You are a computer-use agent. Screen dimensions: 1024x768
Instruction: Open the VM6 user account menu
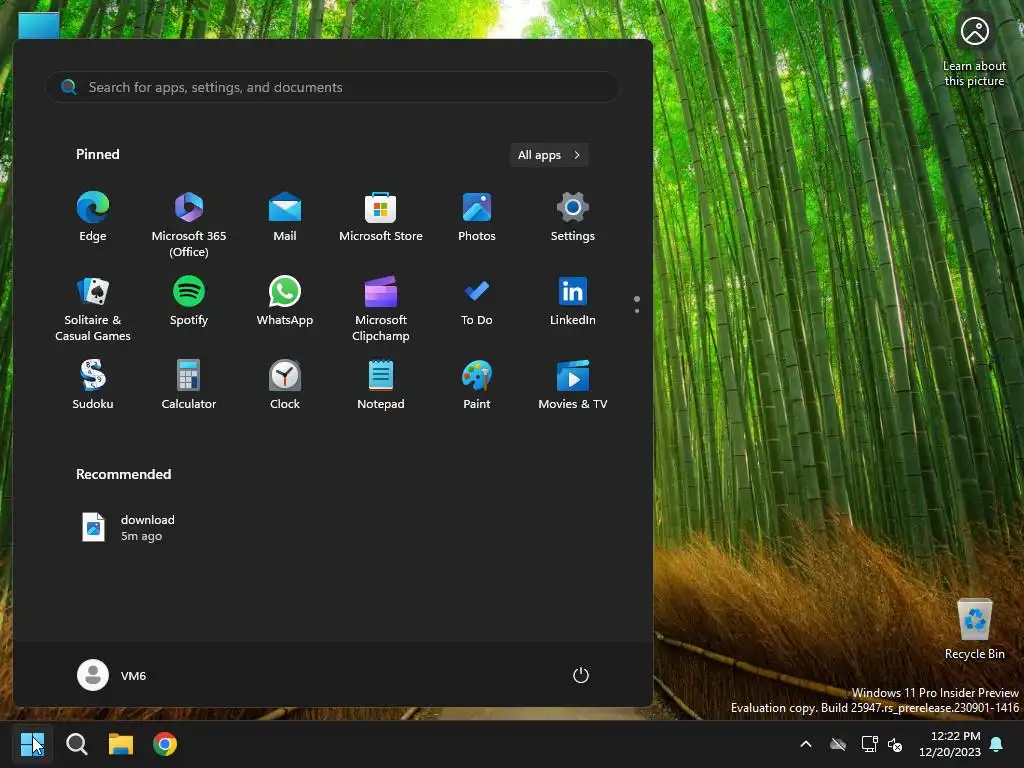click(x=112, y=675)
